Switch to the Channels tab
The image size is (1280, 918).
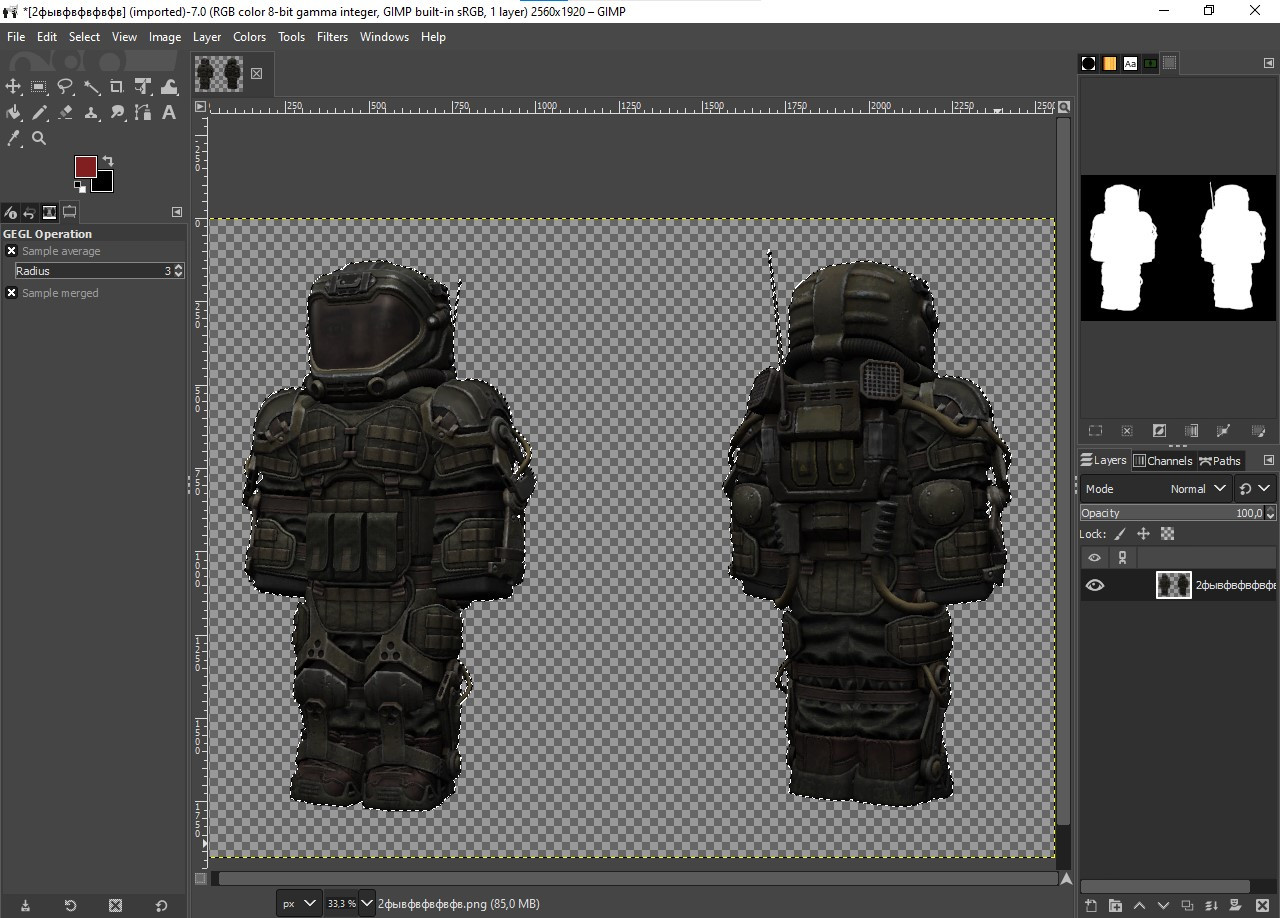point(1162,460)
